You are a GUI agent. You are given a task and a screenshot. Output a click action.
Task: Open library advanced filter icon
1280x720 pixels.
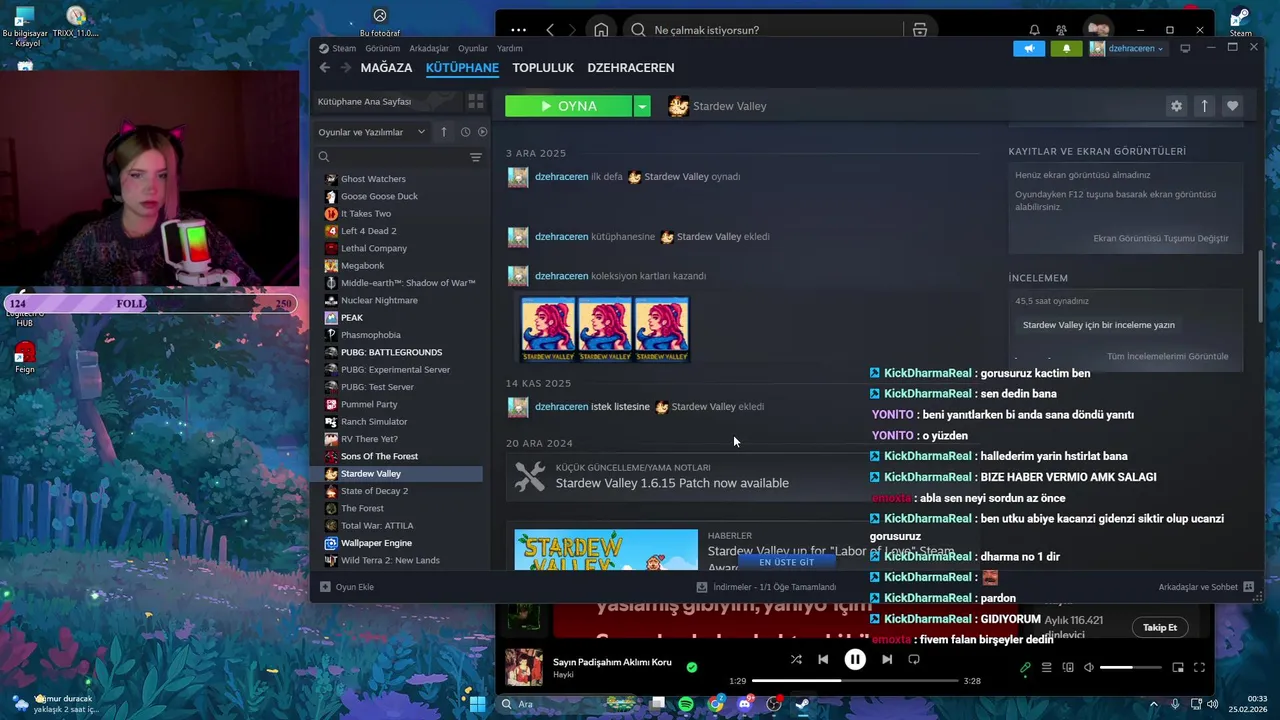476,157
